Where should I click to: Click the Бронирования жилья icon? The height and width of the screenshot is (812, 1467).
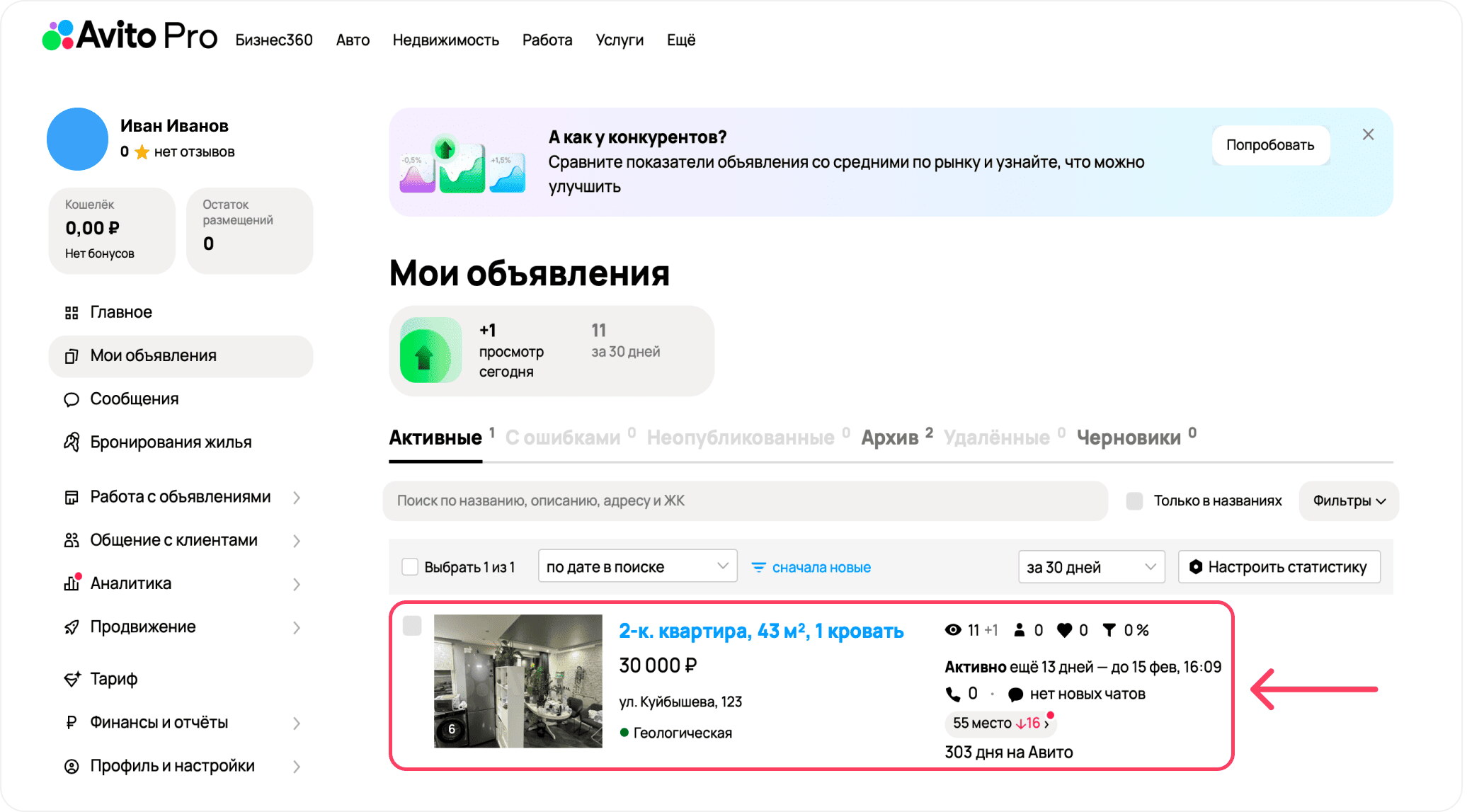pyautogui.click(x=72, y=442)
